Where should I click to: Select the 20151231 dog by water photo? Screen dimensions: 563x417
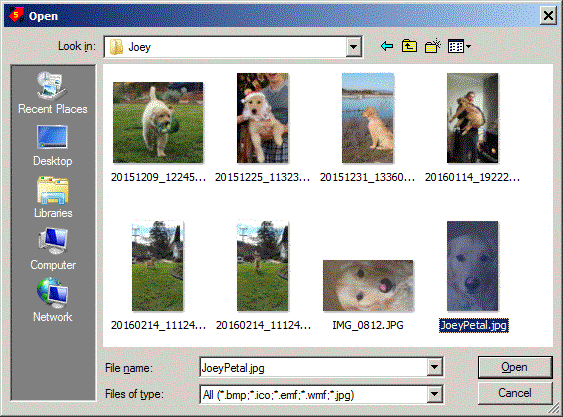click(x=368, y=118)
